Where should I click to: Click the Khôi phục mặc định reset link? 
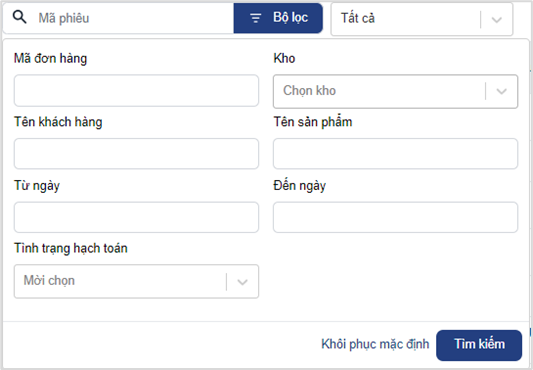pyautogui.click(x=375, y=344)
